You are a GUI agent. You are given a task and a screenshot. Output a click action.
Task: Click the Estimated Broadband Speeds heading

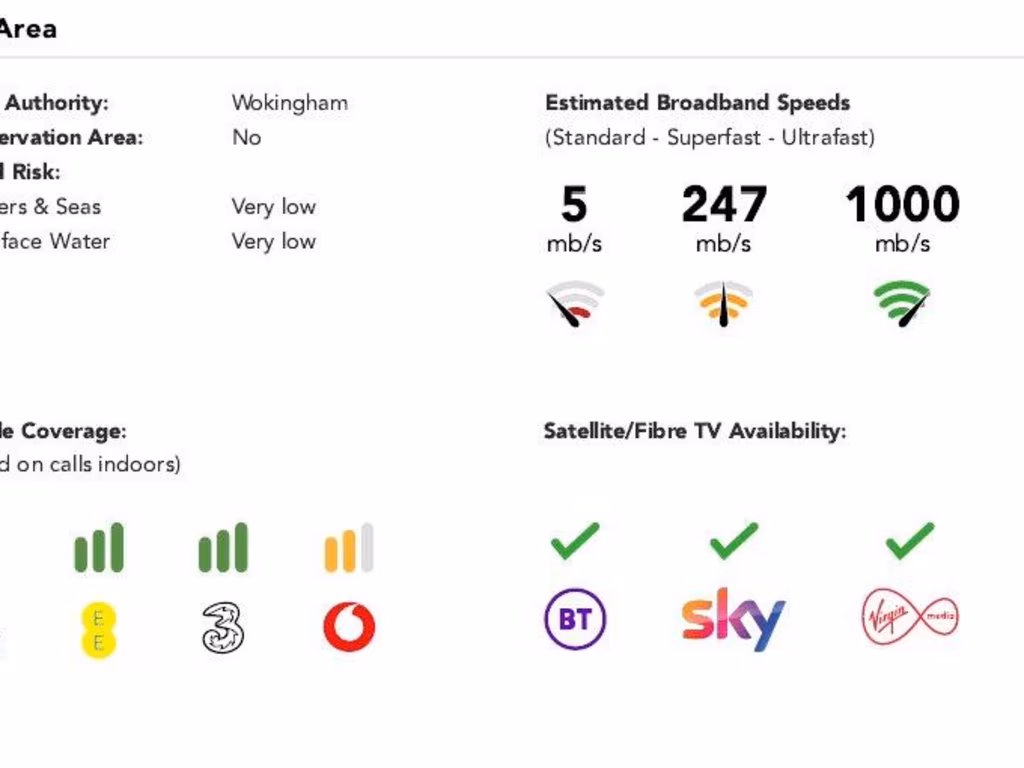[x=697, y=102]
